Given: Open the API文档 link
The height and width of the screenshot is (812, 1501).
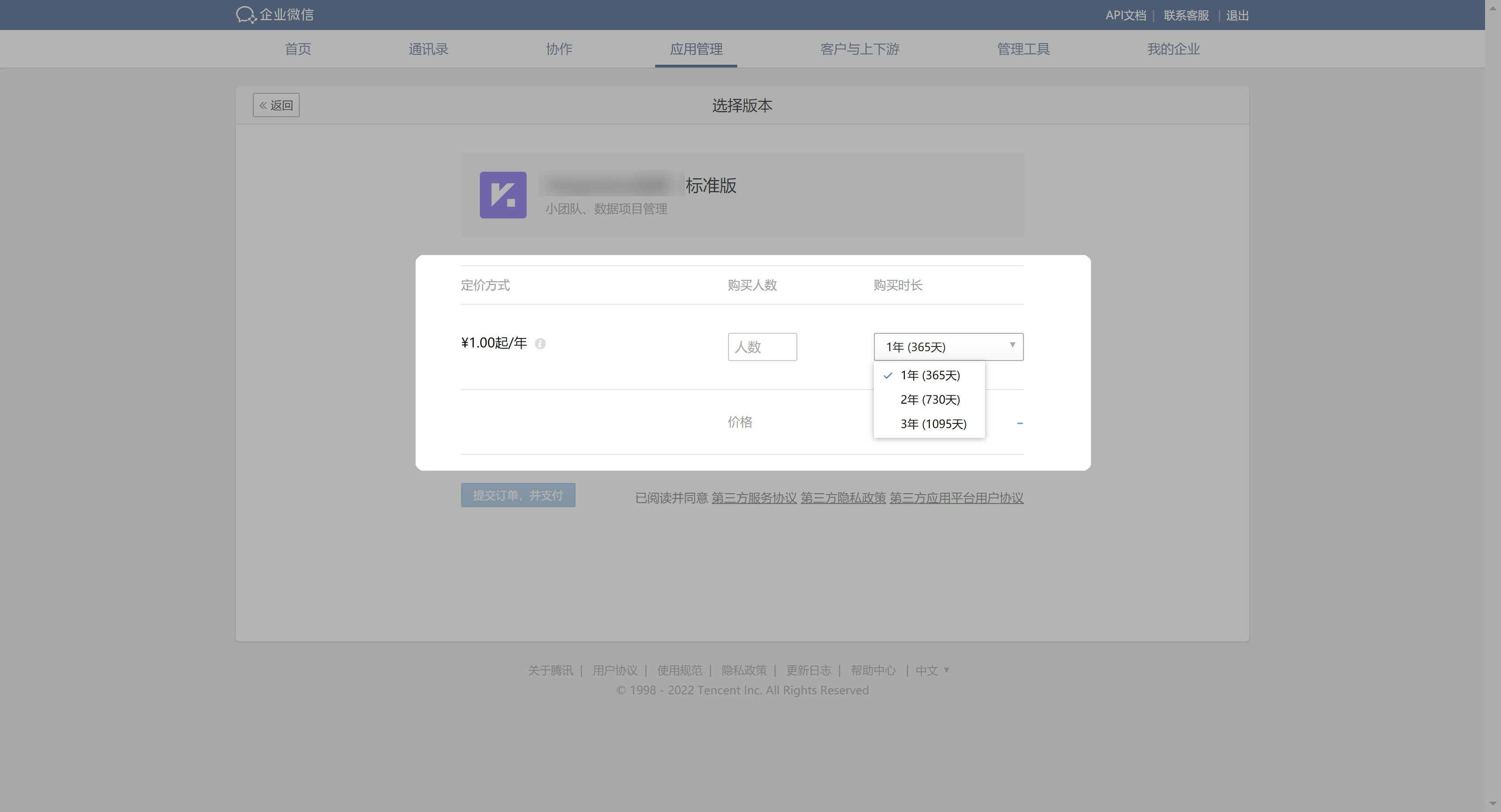Looking at the screenshot, I should 1125,15.
